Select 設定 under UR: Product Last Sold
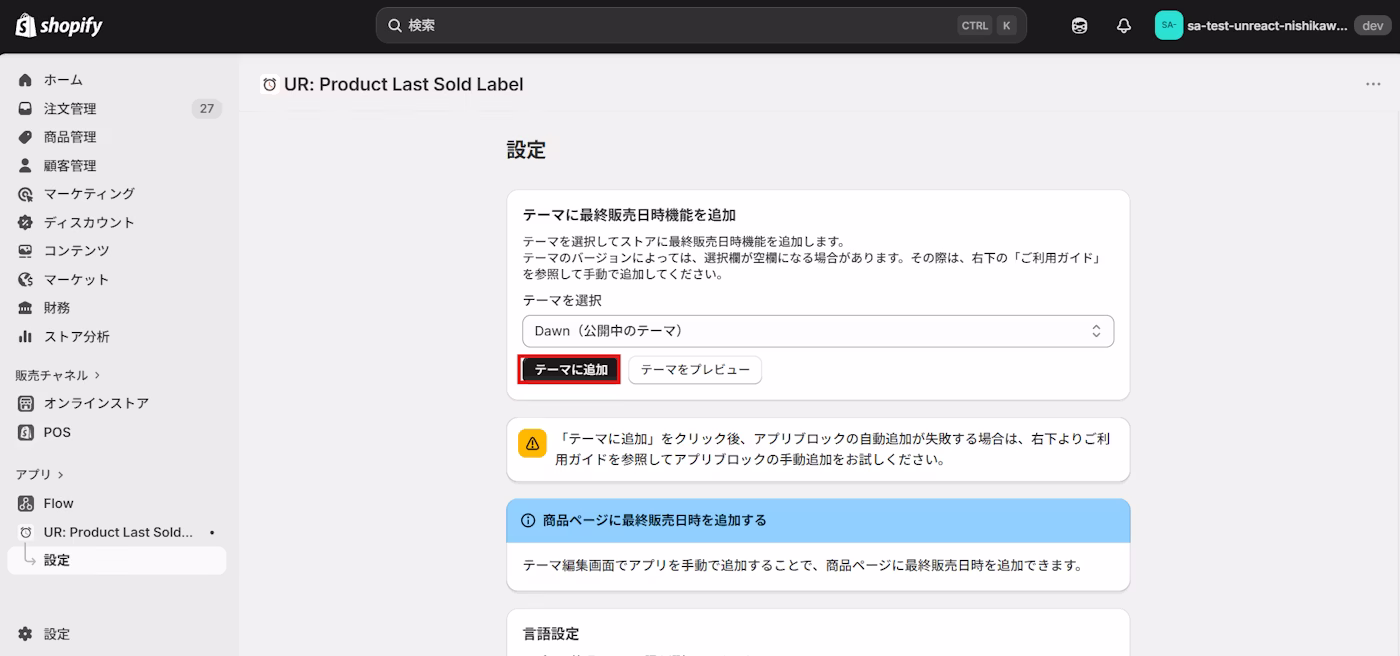The height and width of the screenshot is (656, 1400). [57, 560]
